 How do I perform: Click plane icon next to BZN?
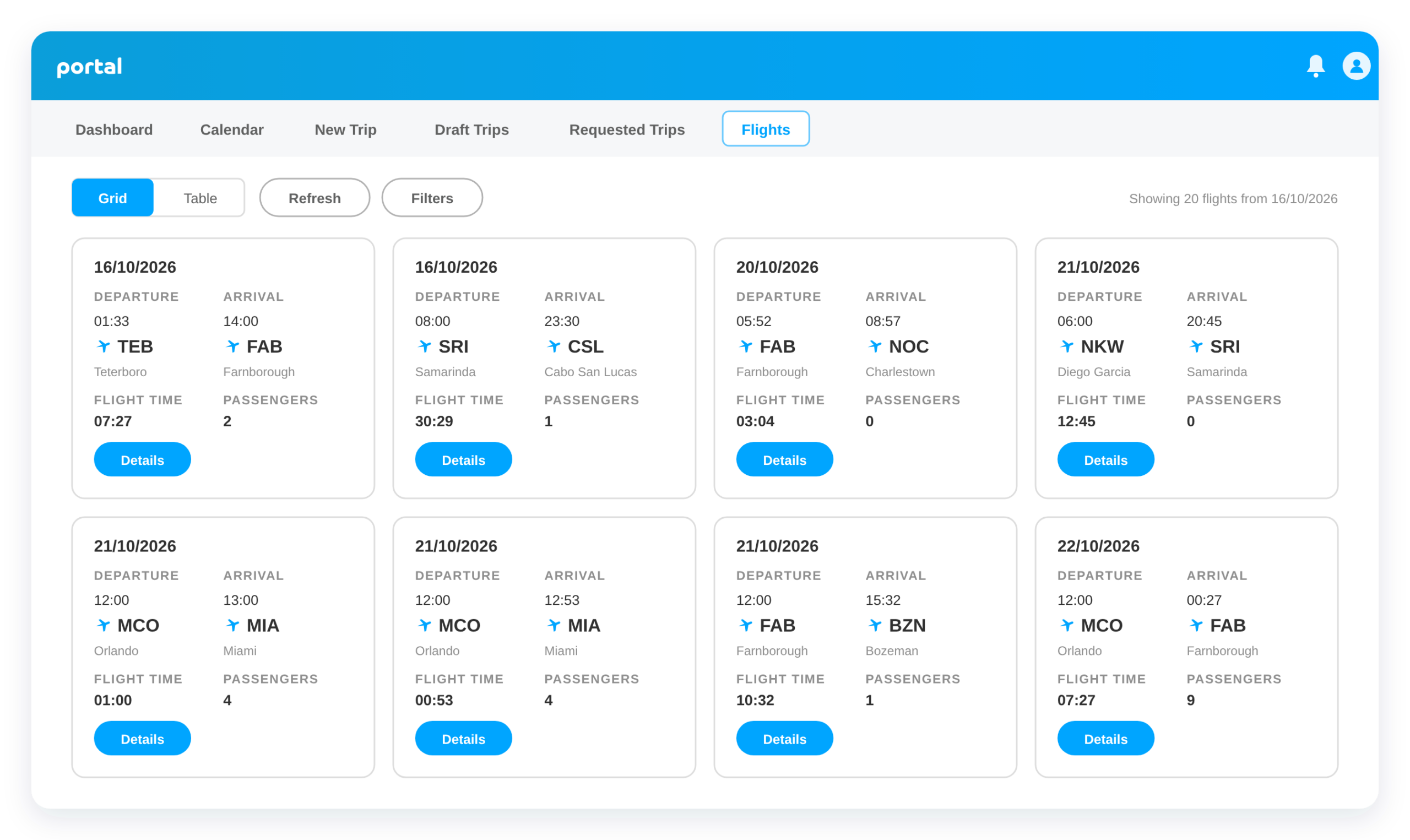coord(875,625)
